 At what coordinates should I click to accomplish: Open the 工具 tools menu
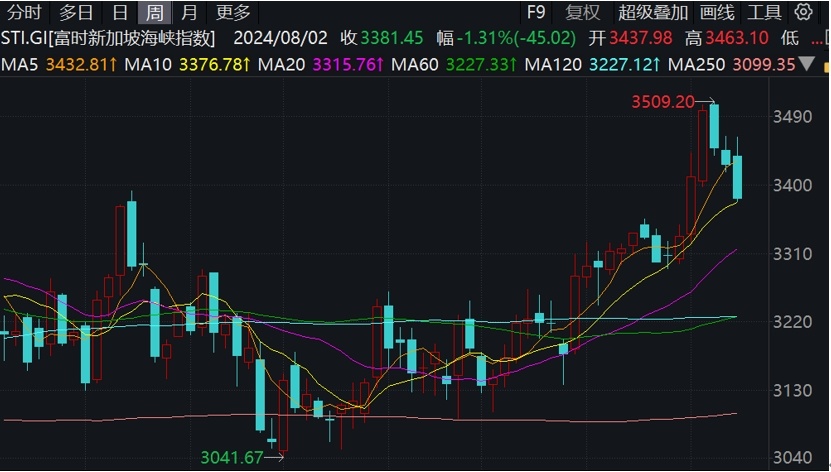coord(764,12)
